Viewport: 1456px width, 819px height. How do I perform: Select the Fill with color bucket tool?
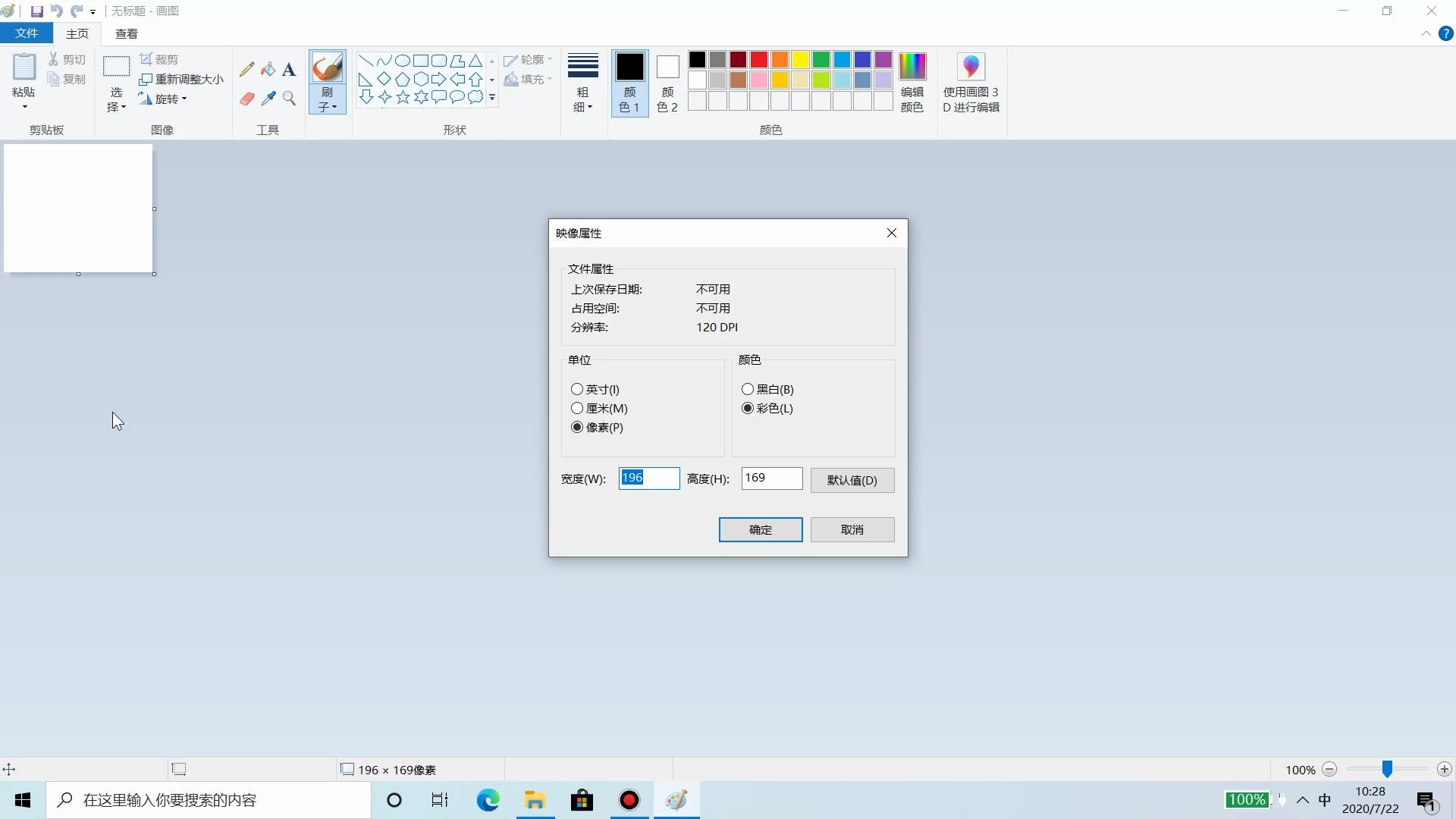(268, 70)
